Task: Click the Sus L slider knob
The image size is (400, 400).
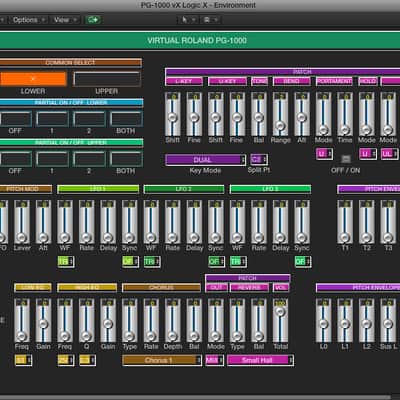Action: point(388,324)
